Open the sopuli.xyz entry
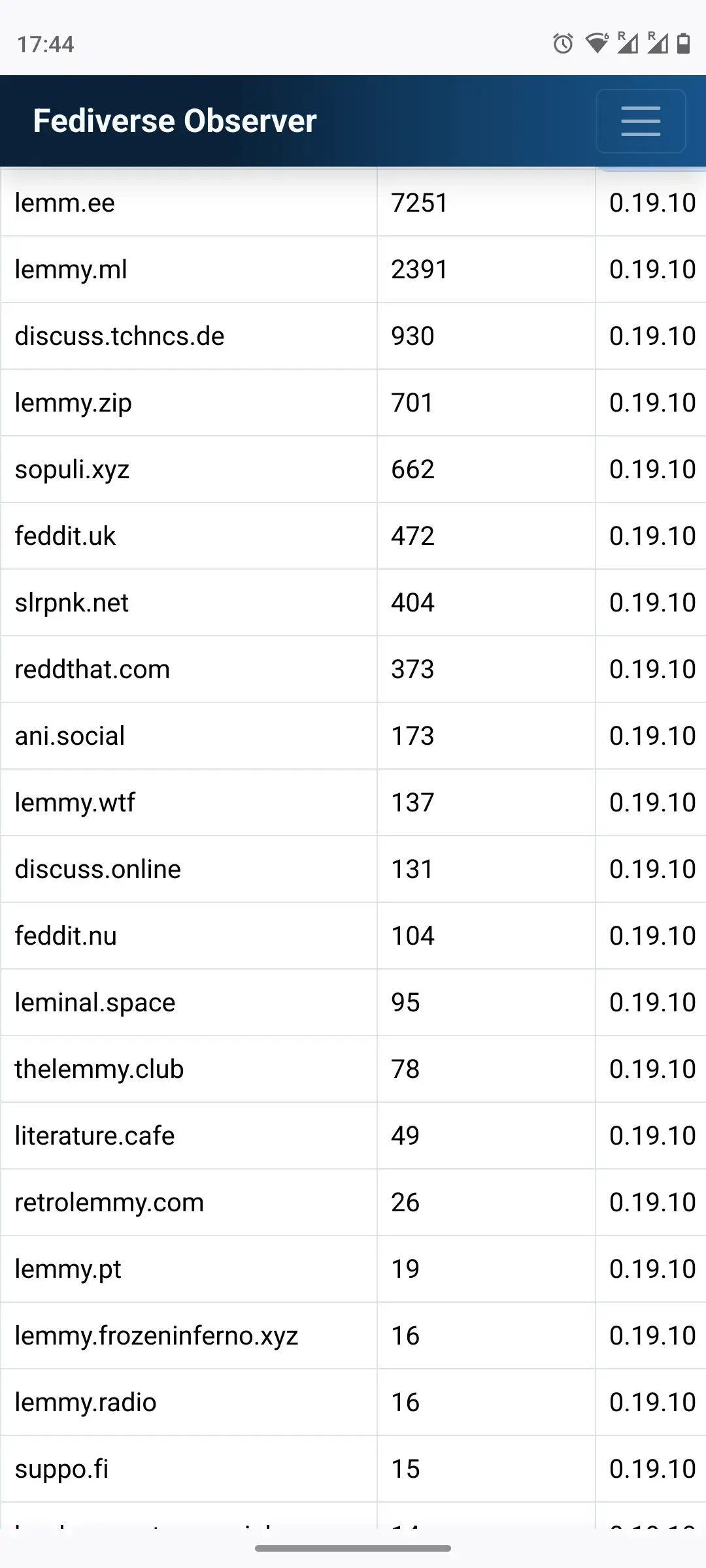 coord(72,469)
